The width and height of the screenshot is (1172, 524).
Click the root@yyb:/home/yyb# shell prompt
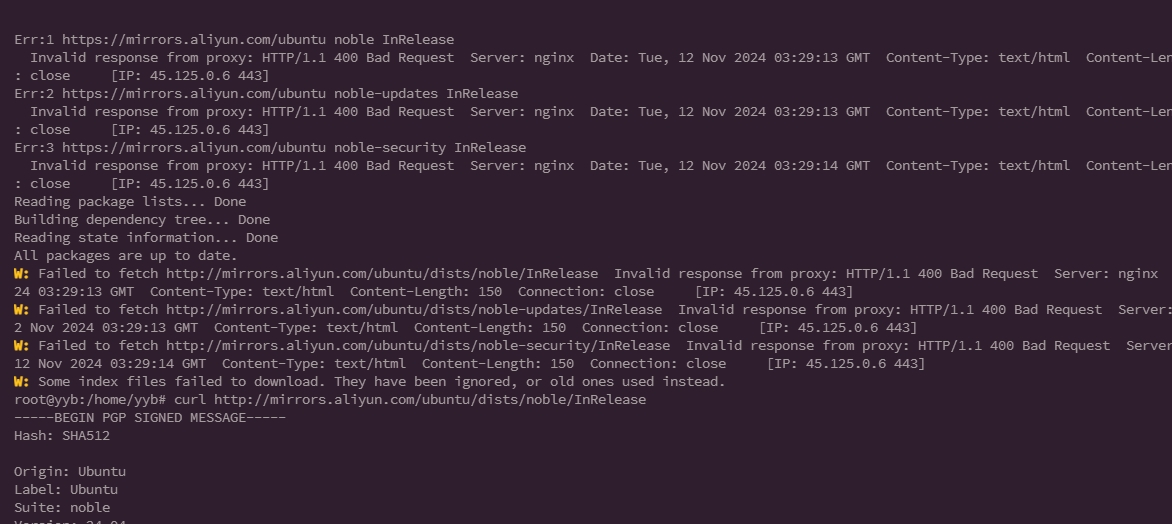tap(90, 400)
